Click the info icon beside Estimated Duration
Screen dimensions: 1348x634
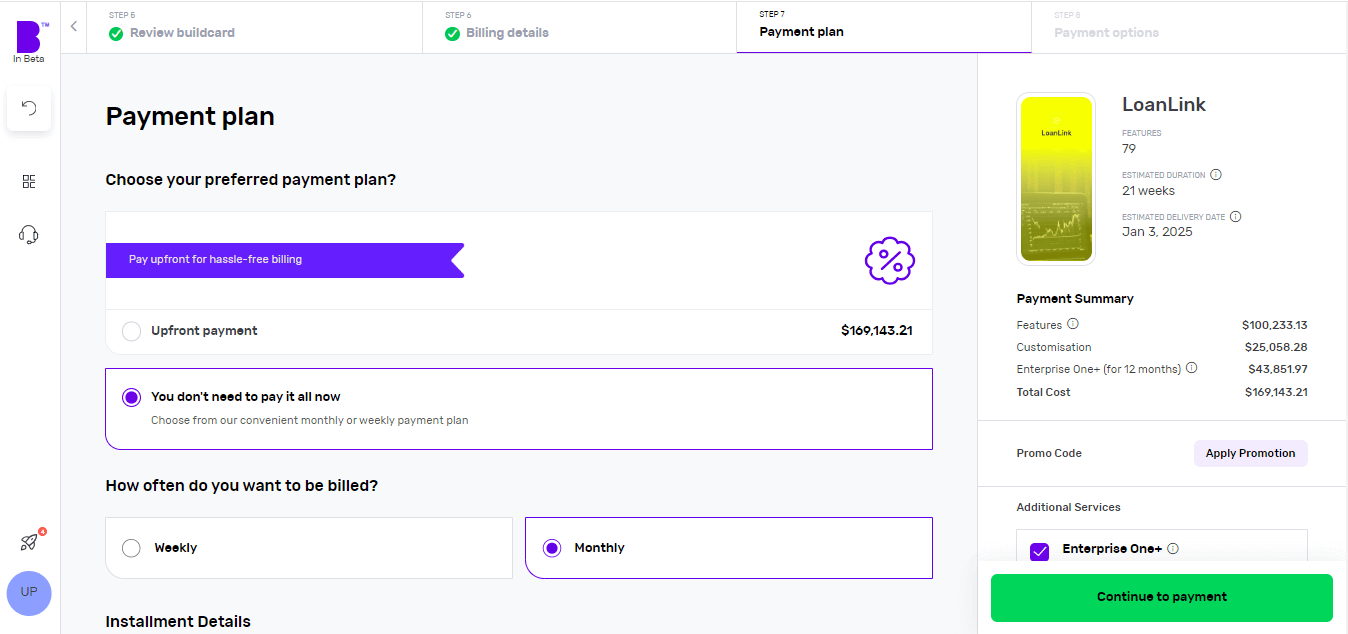tap(1216, 175)
